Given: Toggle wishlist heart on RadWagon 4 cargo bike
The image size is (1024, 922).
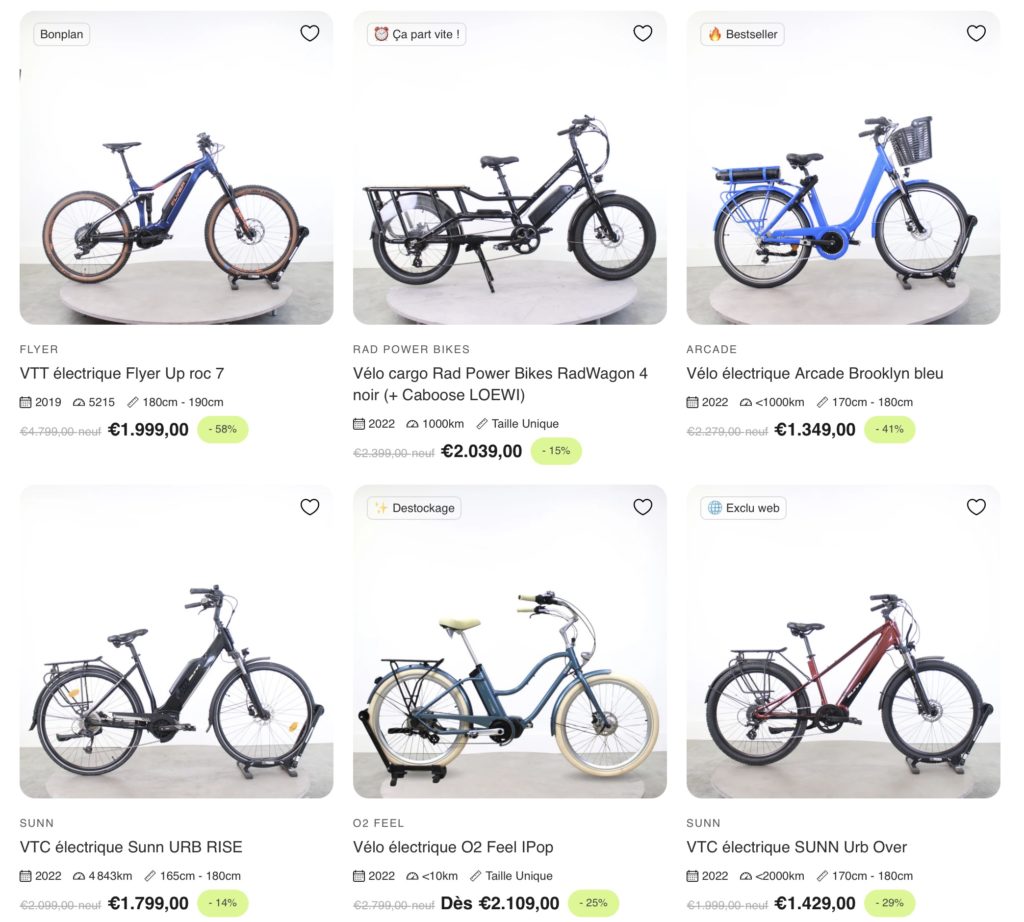Looking at the screenshot, I should click(x=643, y=33).
